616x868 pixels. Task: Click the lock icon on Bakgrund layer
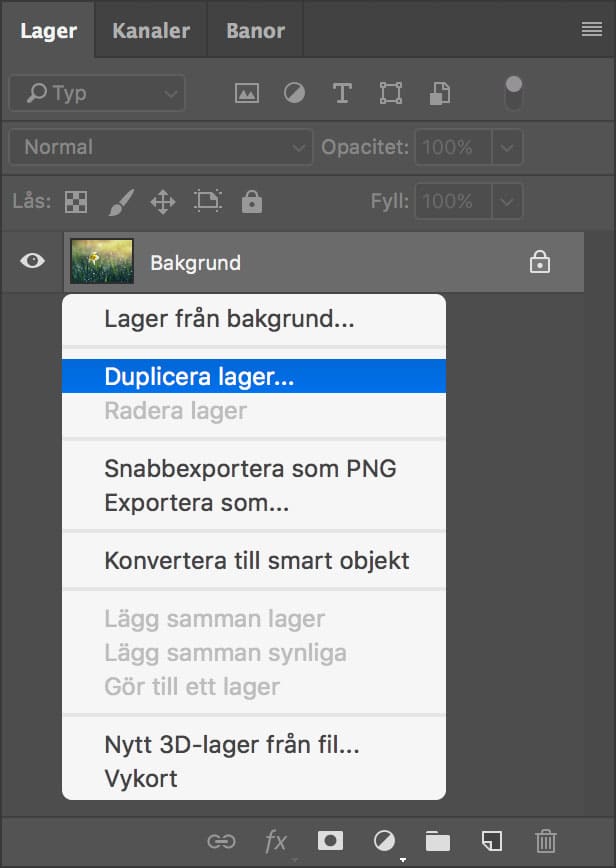(540, 262)
